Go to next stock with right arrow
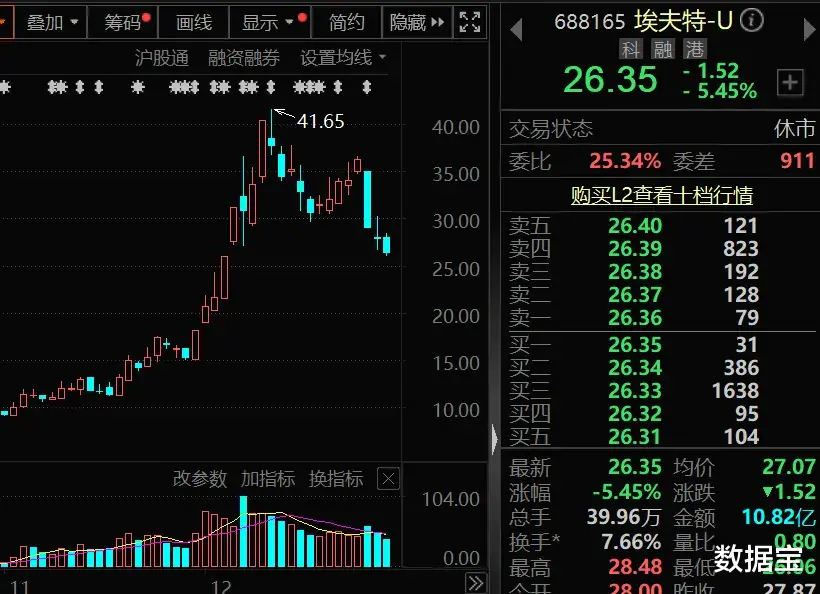The image size is (820, 594). tap(810, 29)
